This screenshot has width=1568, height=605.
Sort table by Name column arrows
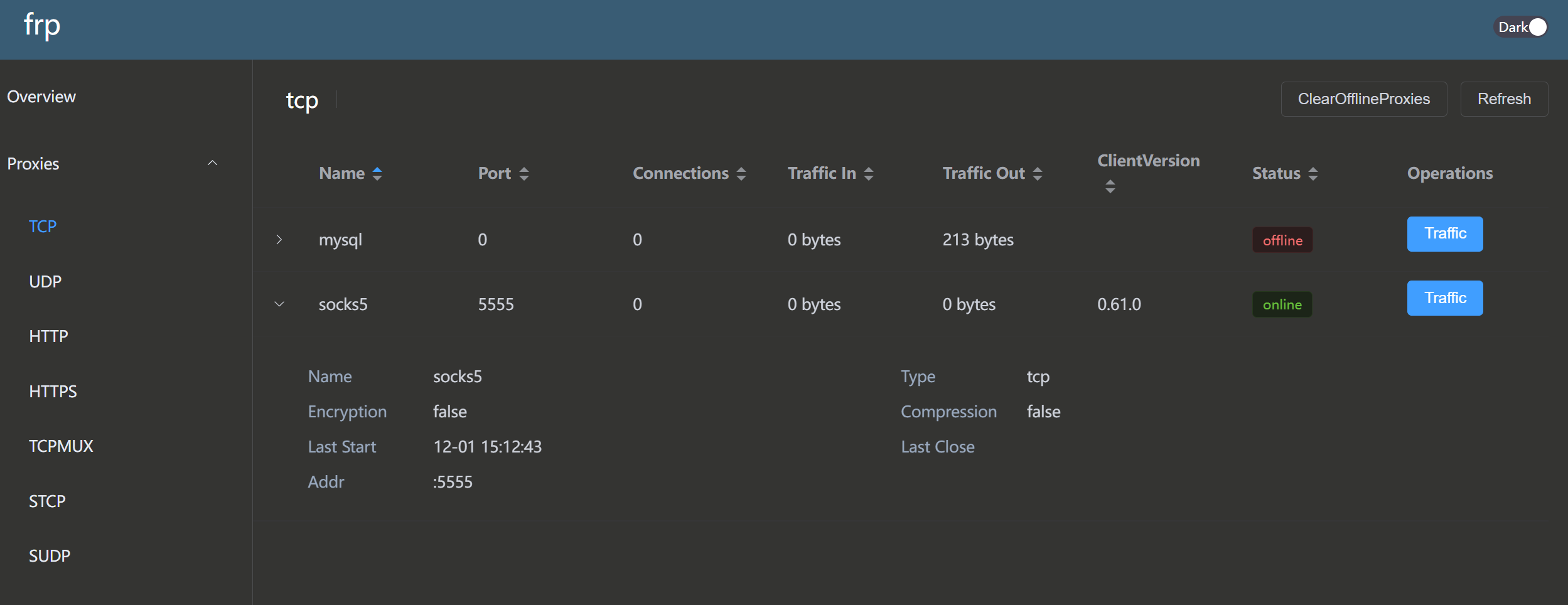pos(377,174)
